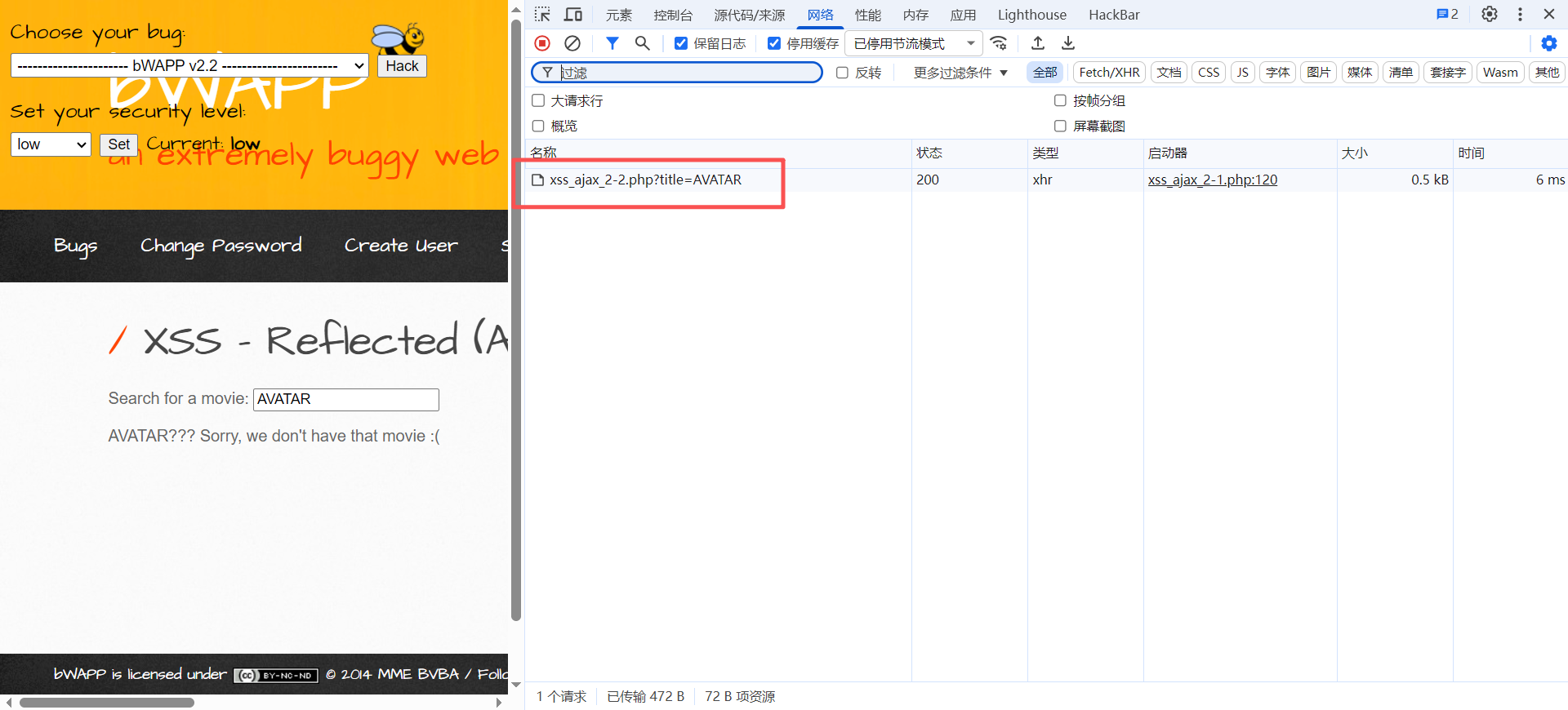Click the Set security level button
The height and width of the screenshot is (710, 1568).
(x=118, y=144)
